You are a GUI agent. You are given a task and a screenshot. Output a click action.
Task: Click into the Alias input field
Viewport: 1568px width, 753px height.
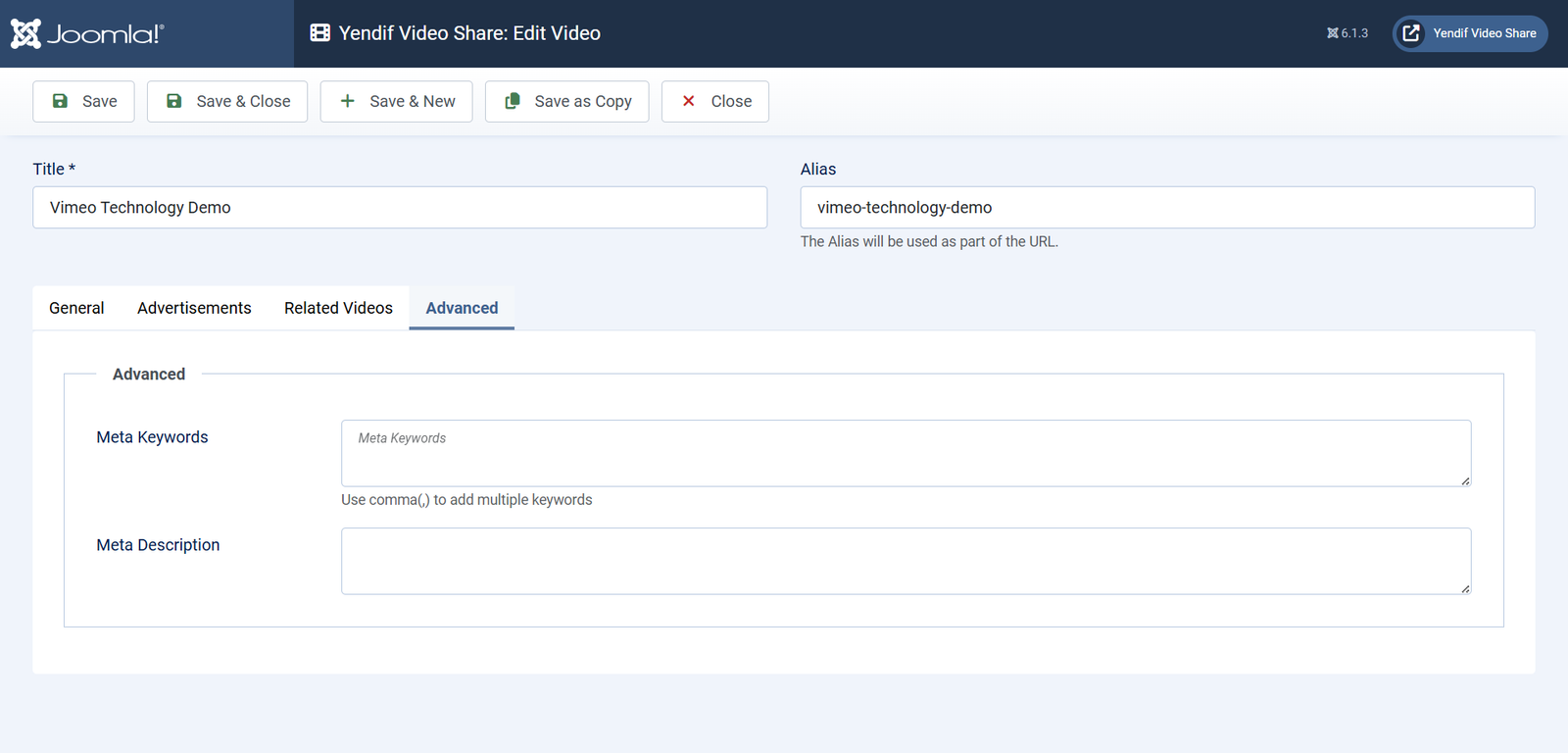point(1167,208)
